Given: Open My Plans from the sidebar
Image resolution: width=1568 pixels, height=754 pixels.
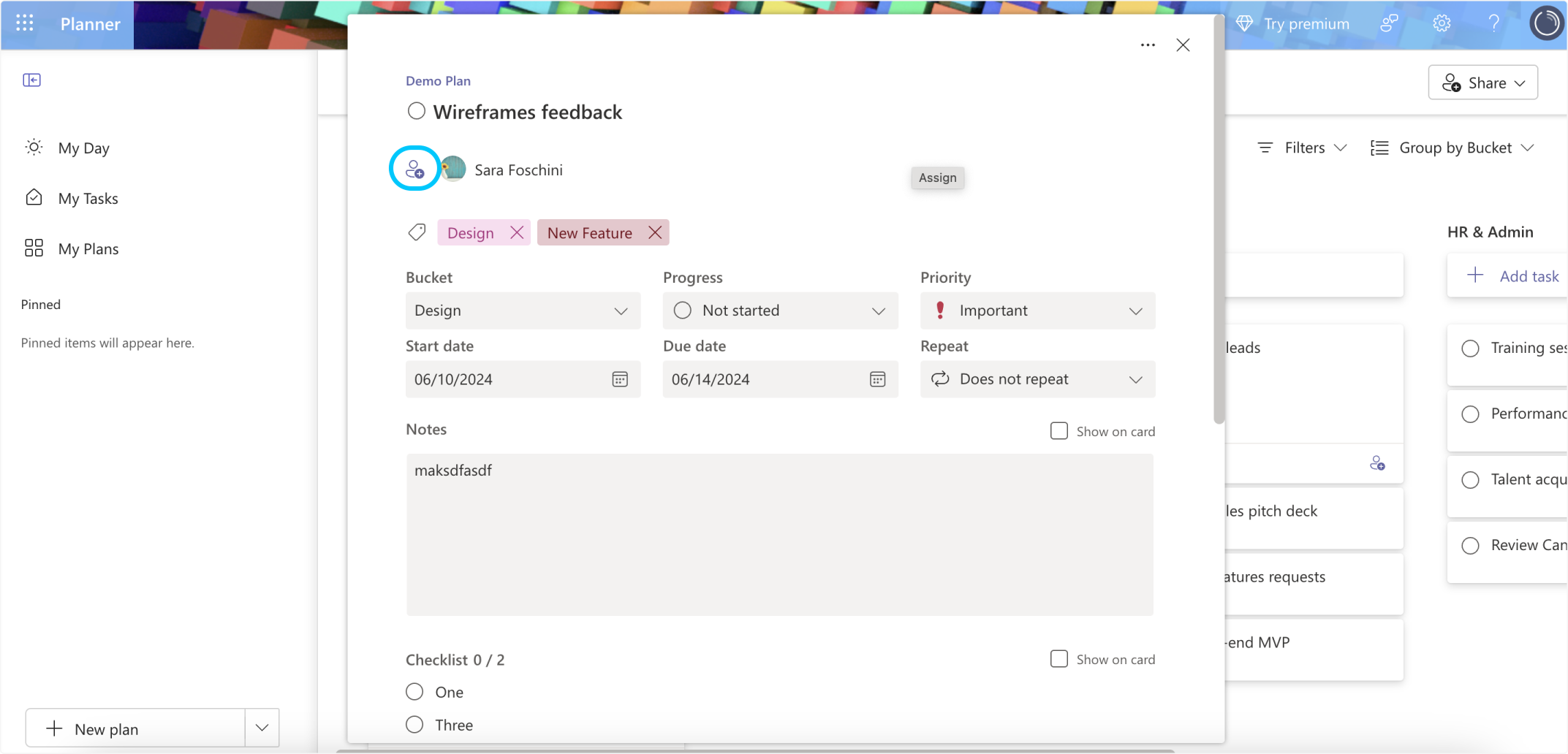Looking at the screenshot, I should (x=88, y=248).
